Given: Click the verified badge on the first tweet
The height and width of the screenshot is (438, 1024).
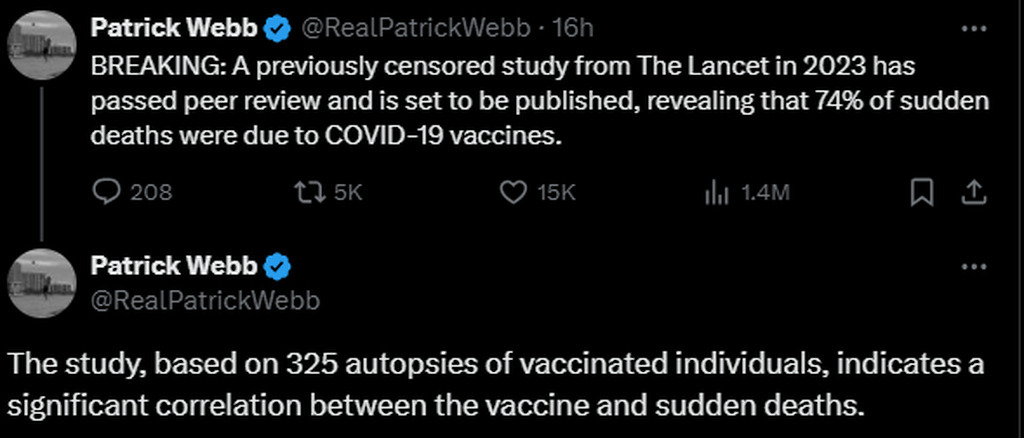Looking at the screenshot, I should pos(277,29).
